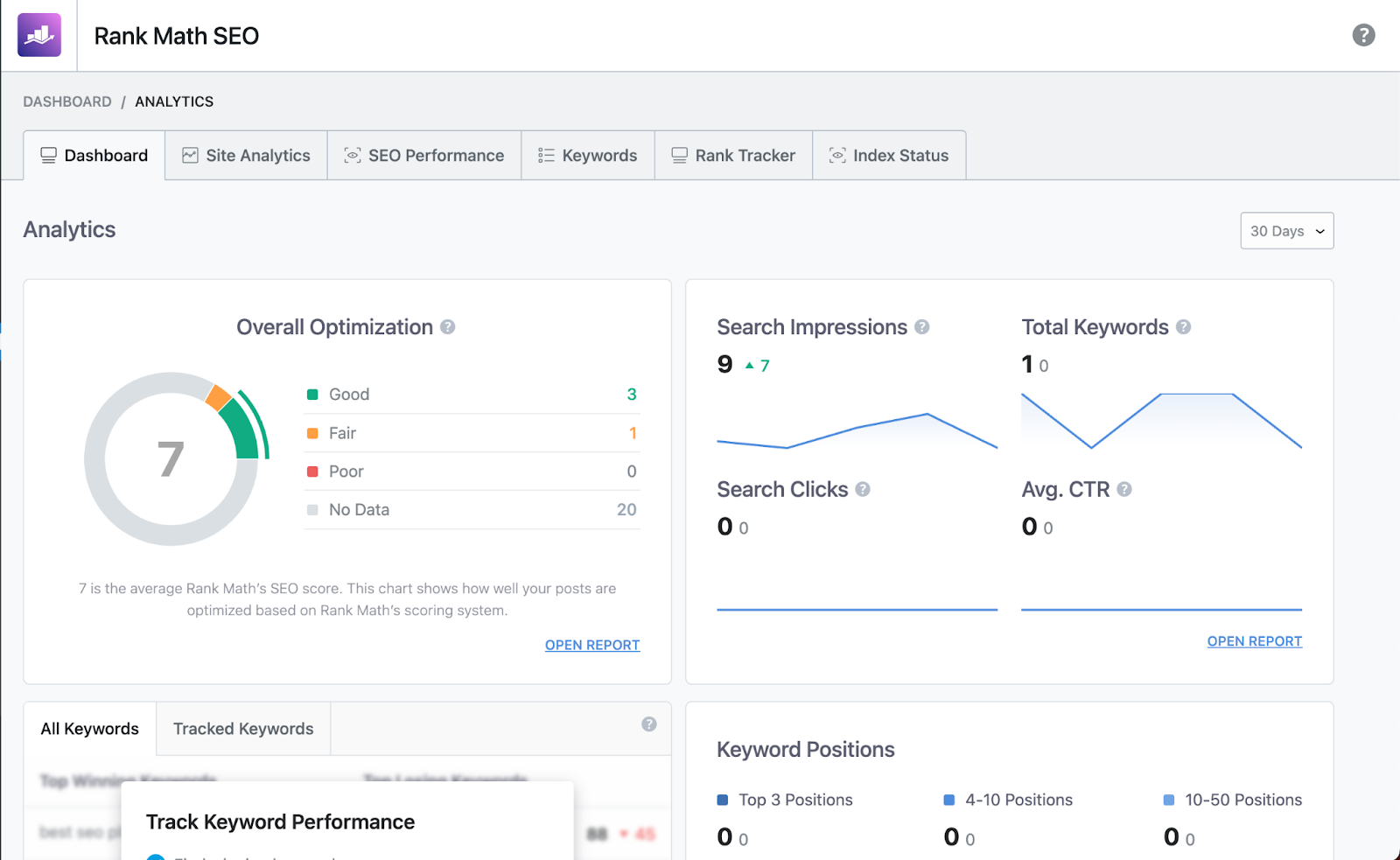Click the impressions increase indicator 7
Viewport: 1400px width, 860px height.
coord(758,366)
